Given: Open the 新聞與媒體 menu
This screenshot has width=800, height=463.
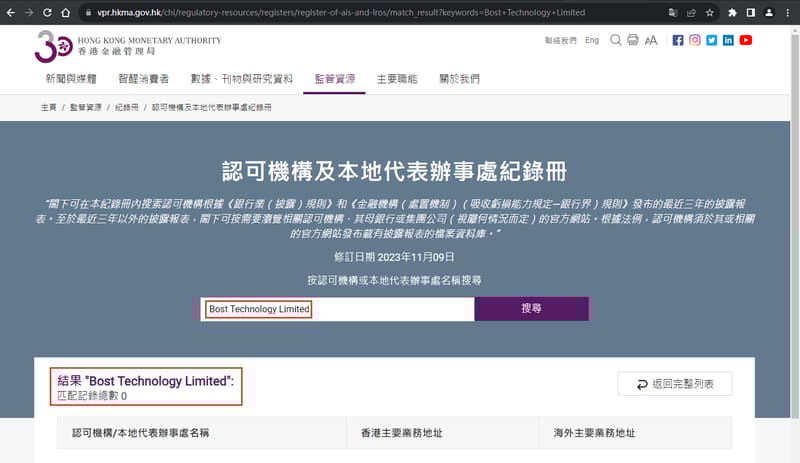Looking at the screenshot, I should pyautogui.click(x=71, y=79).
